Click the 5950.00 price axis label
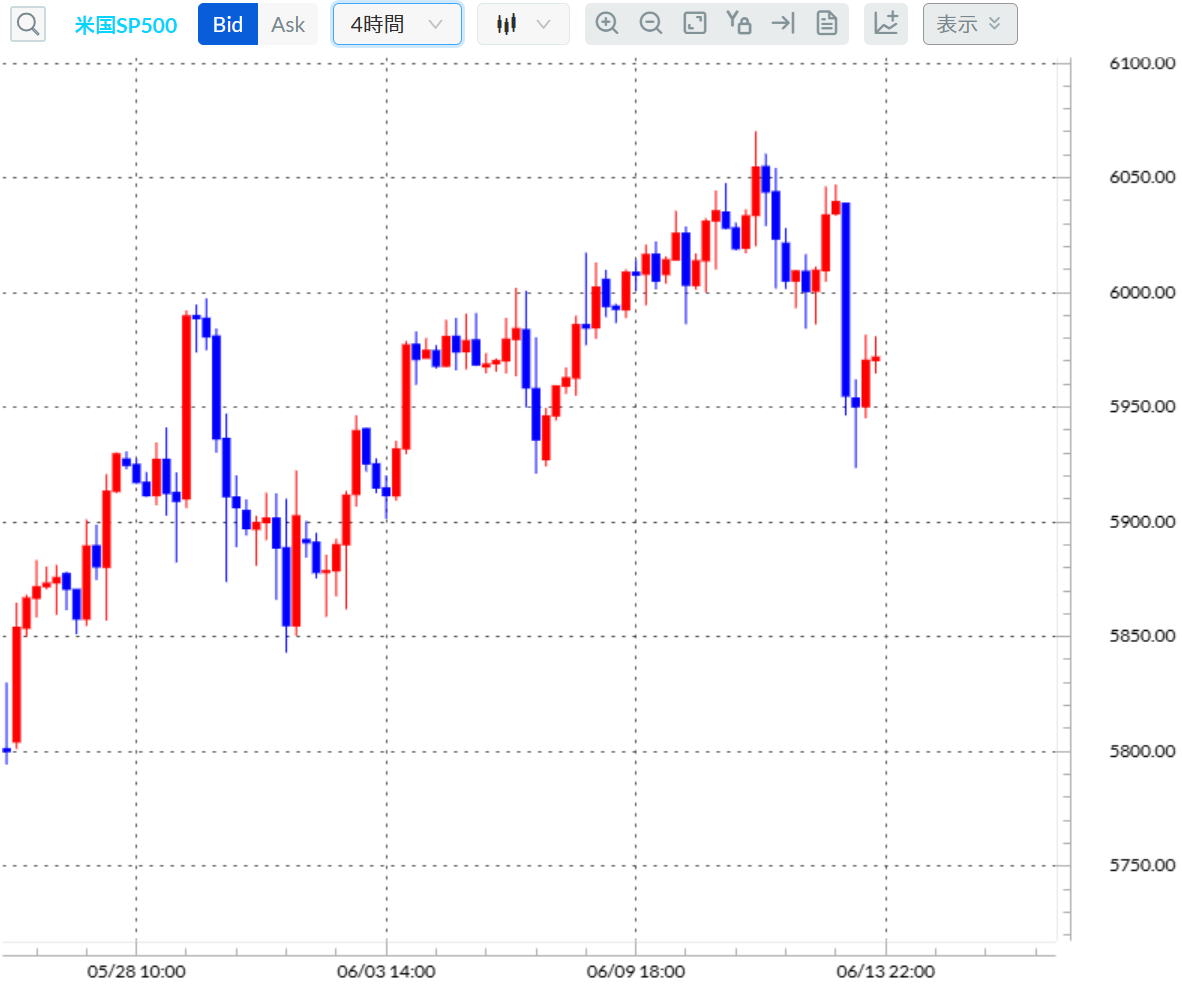Image resolution: width=1182 pixels, height=984 pixels. pos(1142,406)
